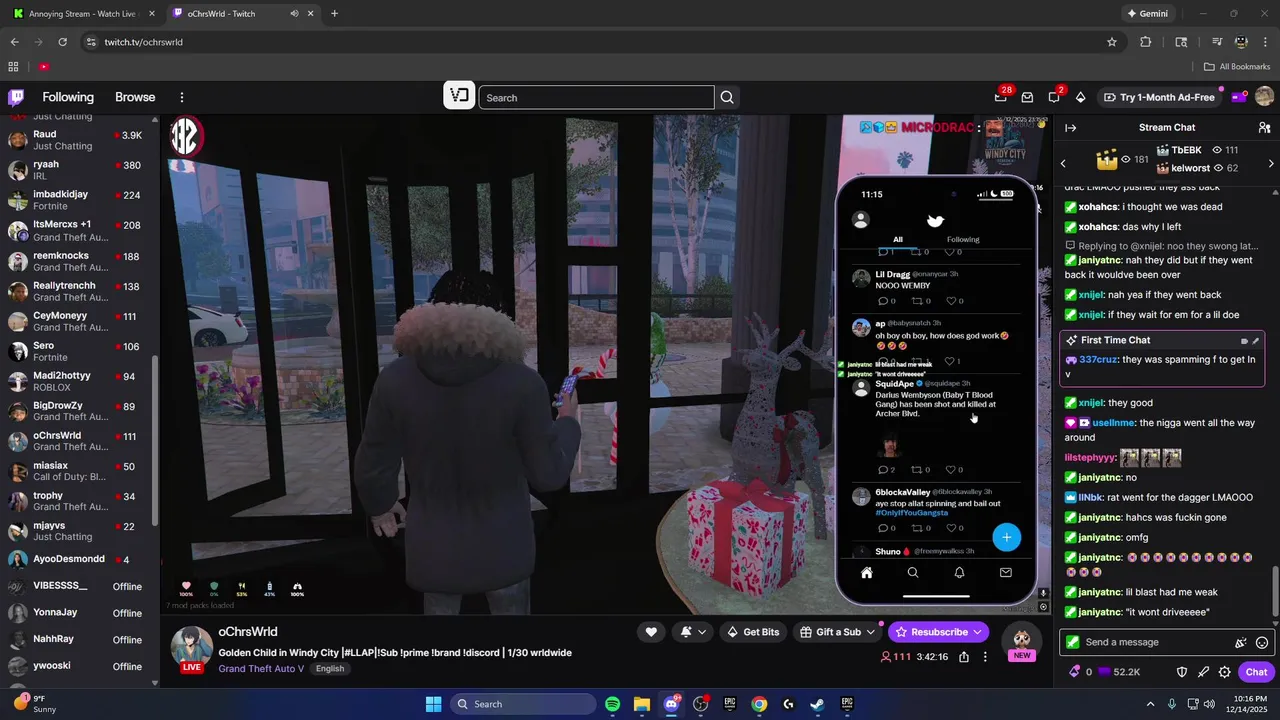Open Twitch notifications with 28 badge
The height and width of the screenshot is (720, 1280).
click(x=1001, y=97)
